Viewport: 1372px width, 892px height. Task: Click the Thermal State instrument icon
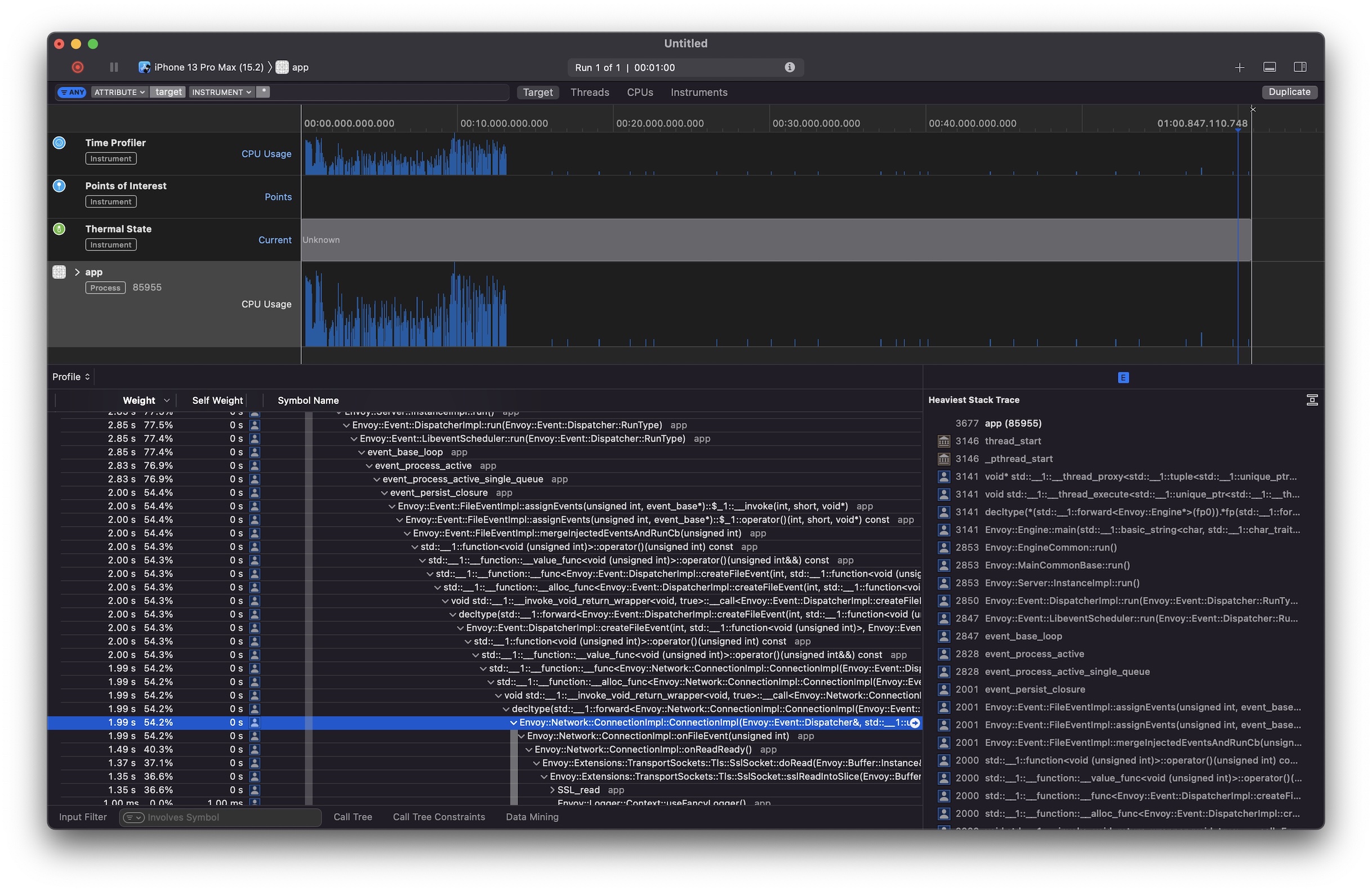coord(59,229)
